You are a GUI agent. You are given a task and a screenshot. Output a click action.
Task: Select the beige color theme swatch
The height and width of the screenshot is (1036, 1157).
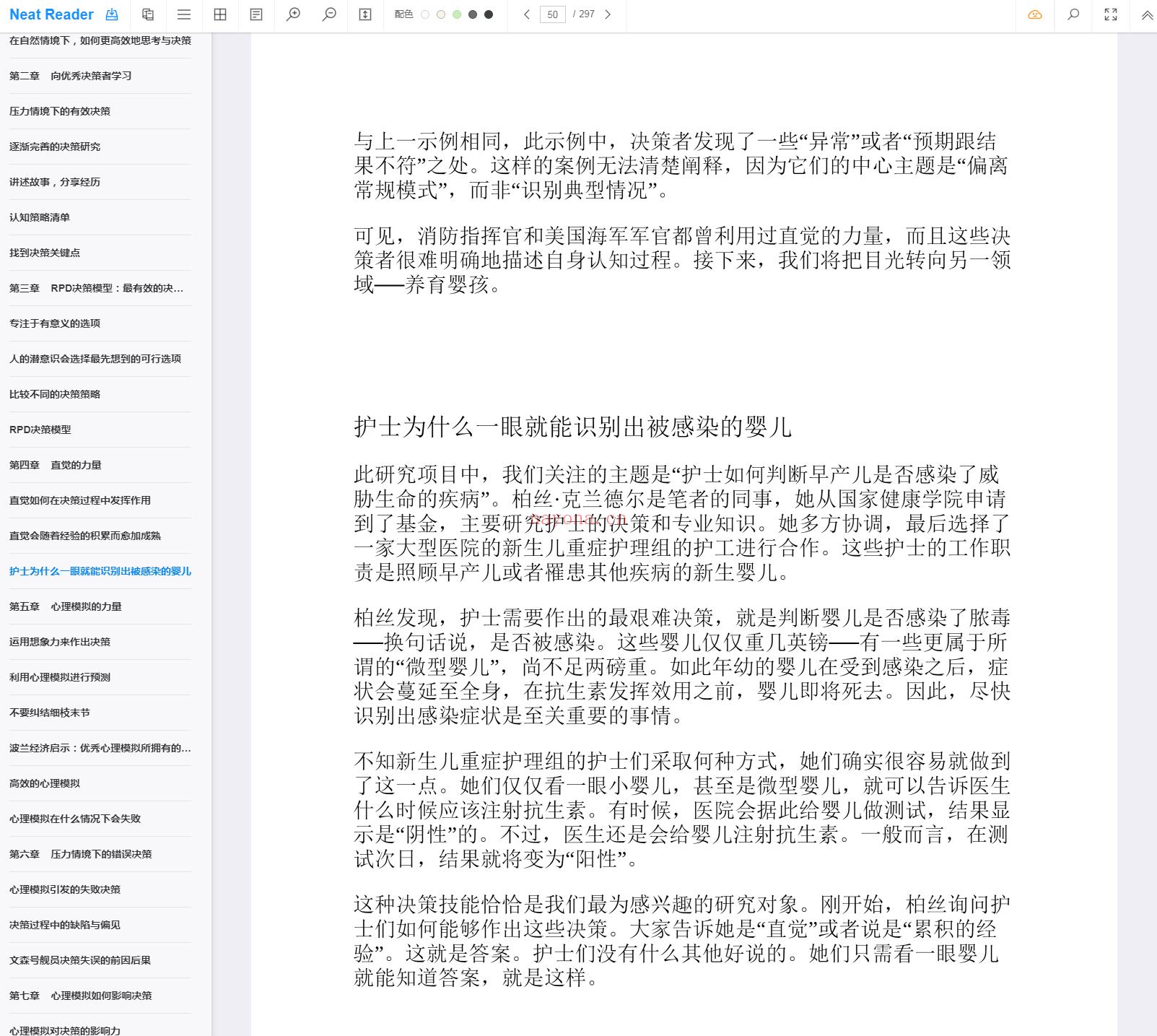point(441,14)
